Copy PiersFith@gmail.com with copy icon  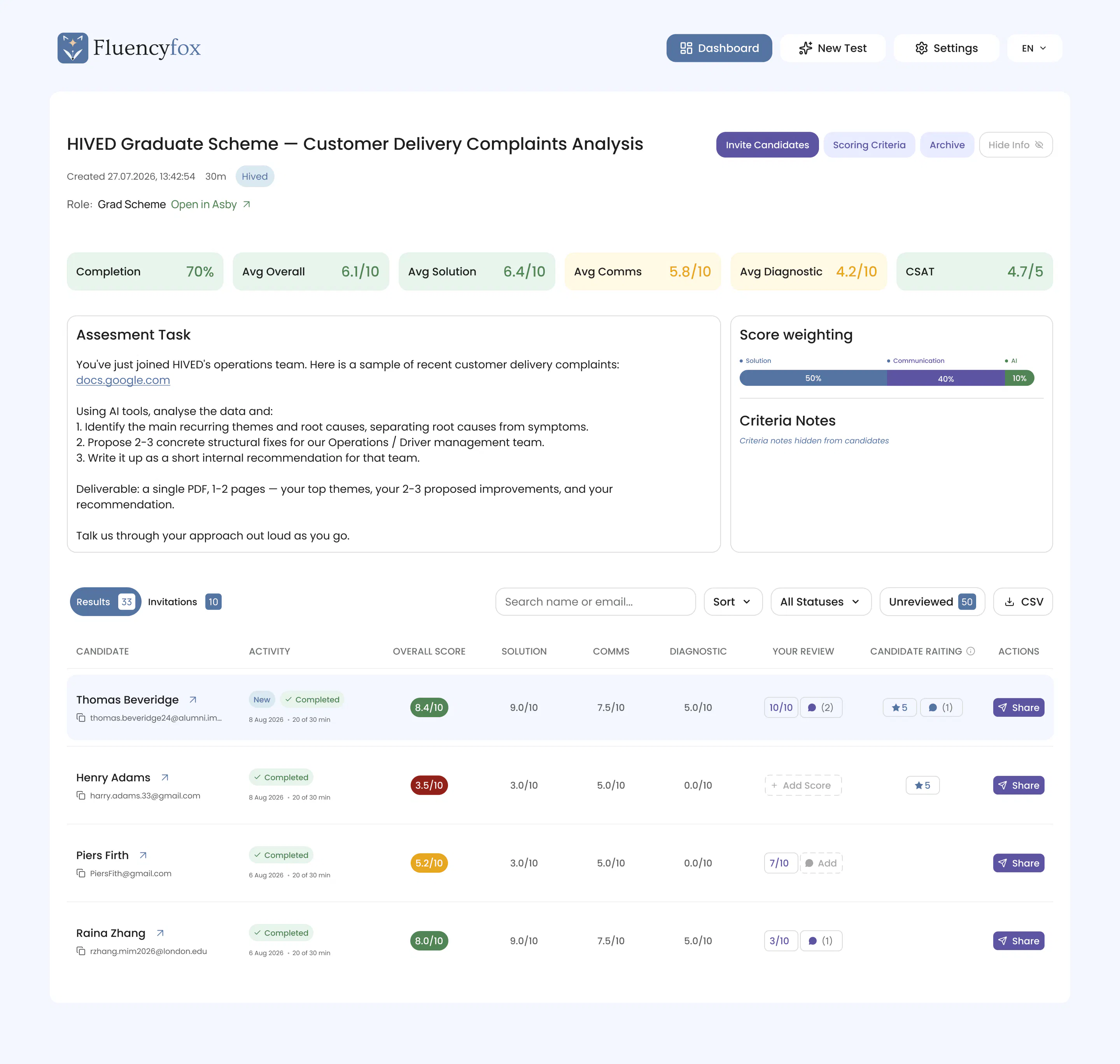pos(81,873)
